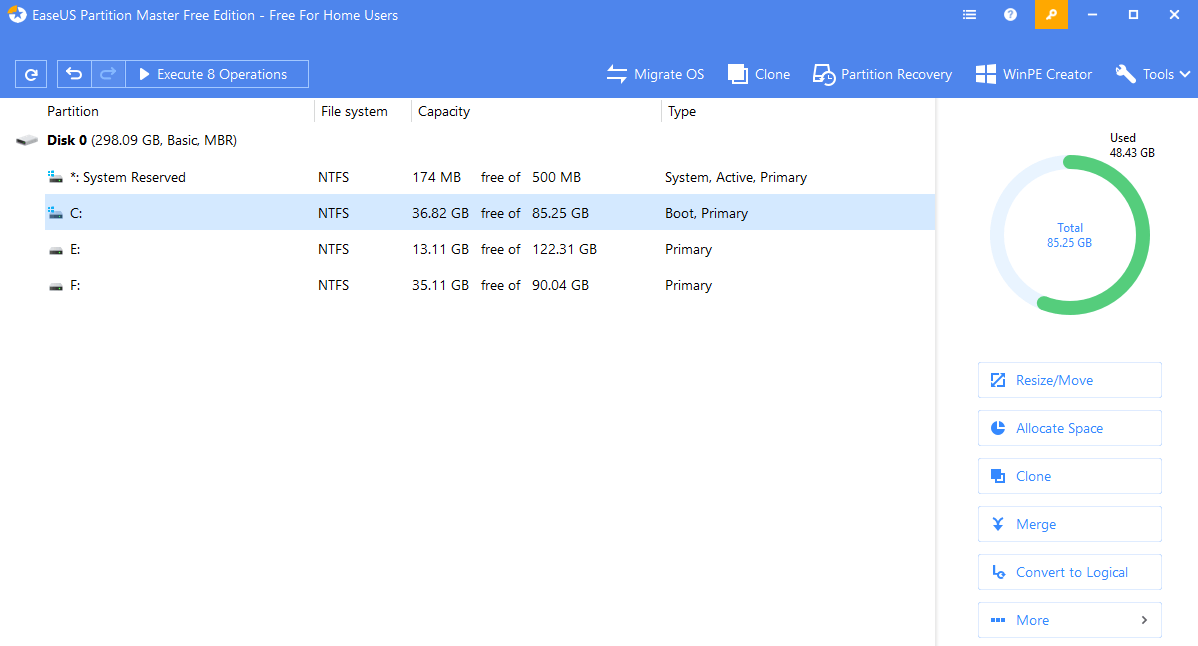Viewport: 1198px width, 646px height.
Task: Open the Clone tool from top toolbar
Action: 759,73
